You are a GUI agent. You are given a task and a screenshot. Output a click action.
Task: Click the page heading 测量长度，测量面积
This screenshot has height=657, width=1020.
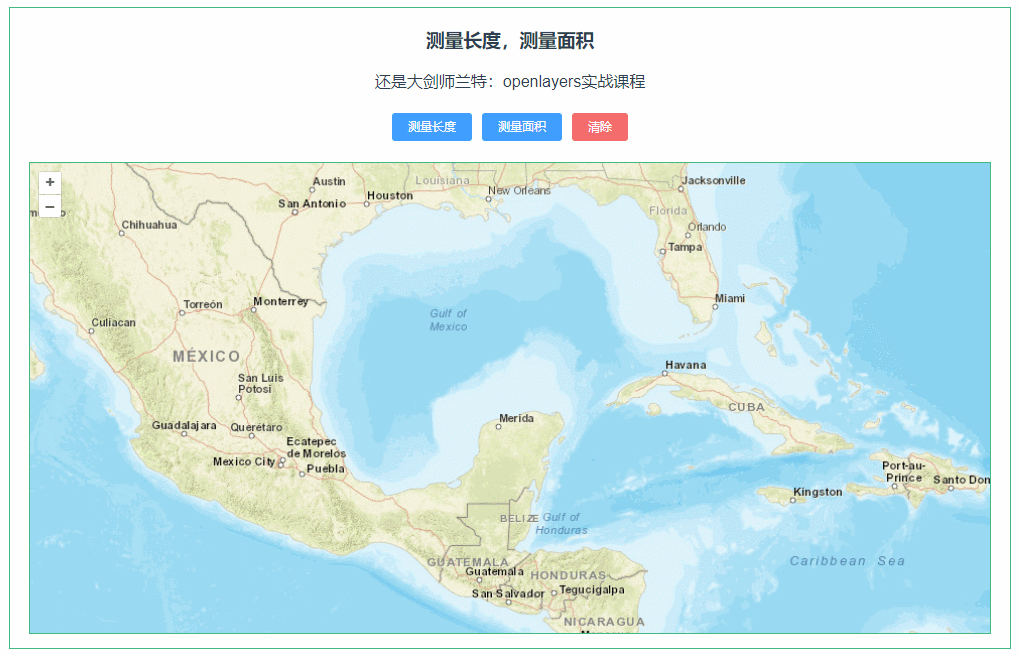tap(510, 41)
